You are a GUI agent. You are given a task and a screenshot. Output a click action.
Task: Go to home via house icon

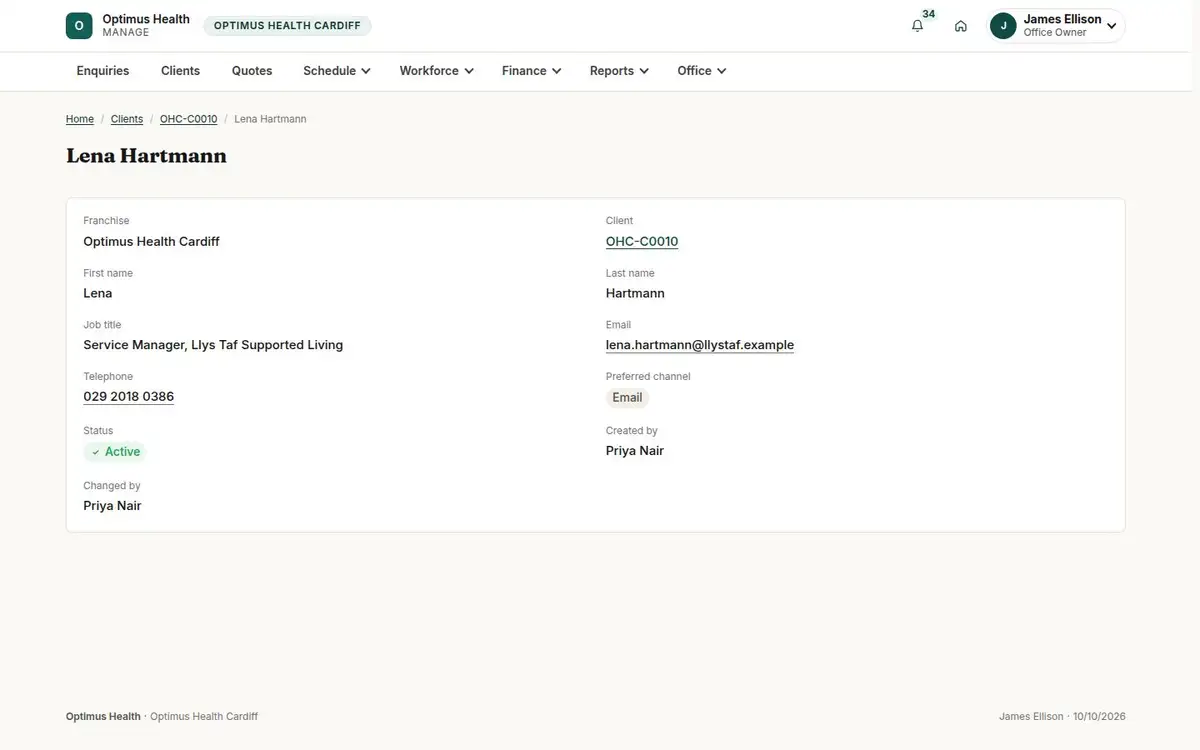click(x=961, y=26)
